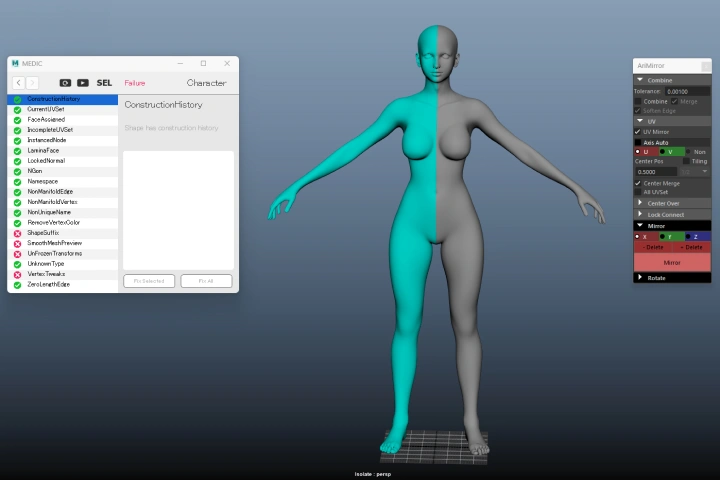720x480 pixels.
Task: Click green check icon beside Namespace
Action: click(x=17, y=182)
